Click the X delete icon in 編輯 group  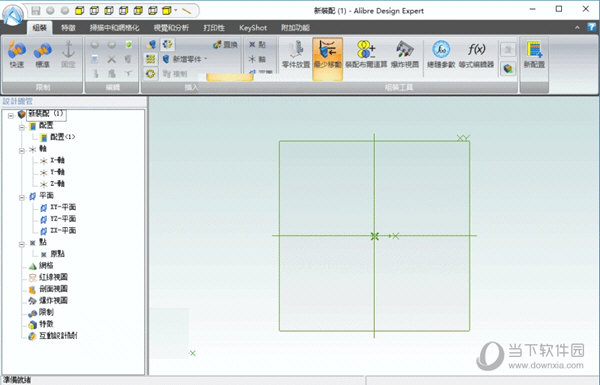click(111, 59)
